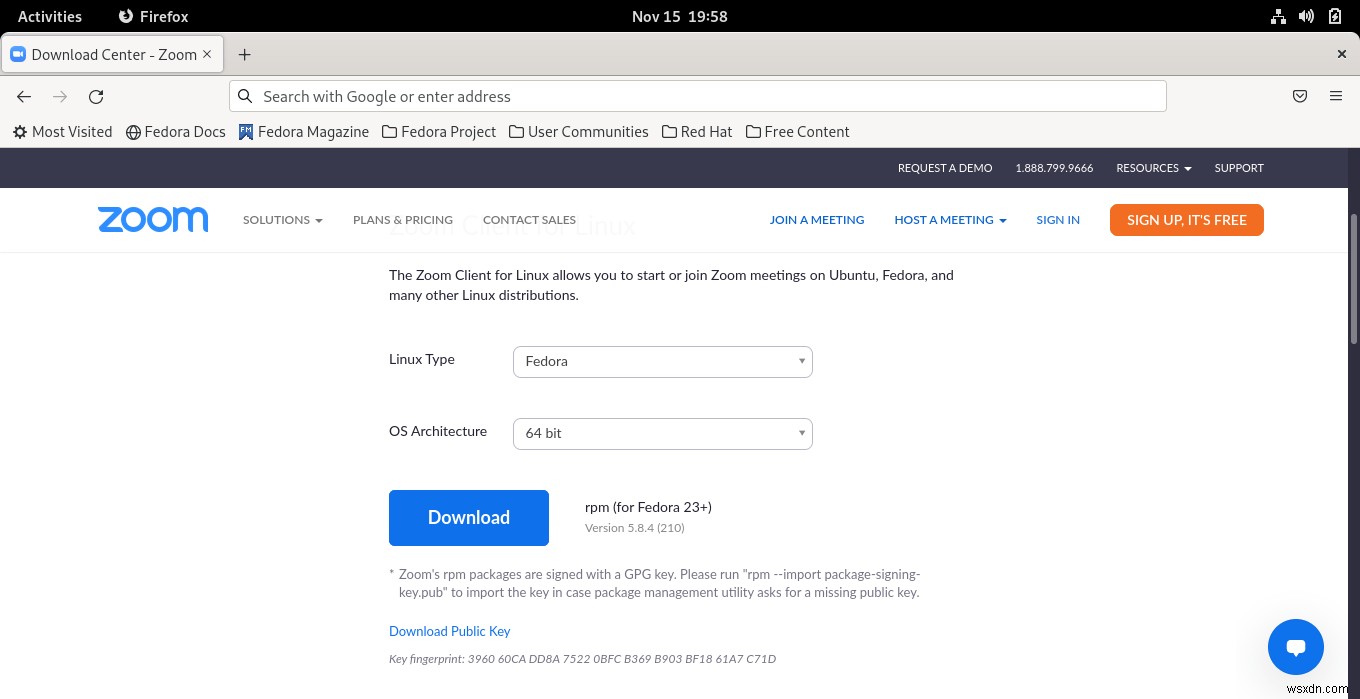Click Request a Demo link
Screen dimensions: 1360x699
point(945,168)
